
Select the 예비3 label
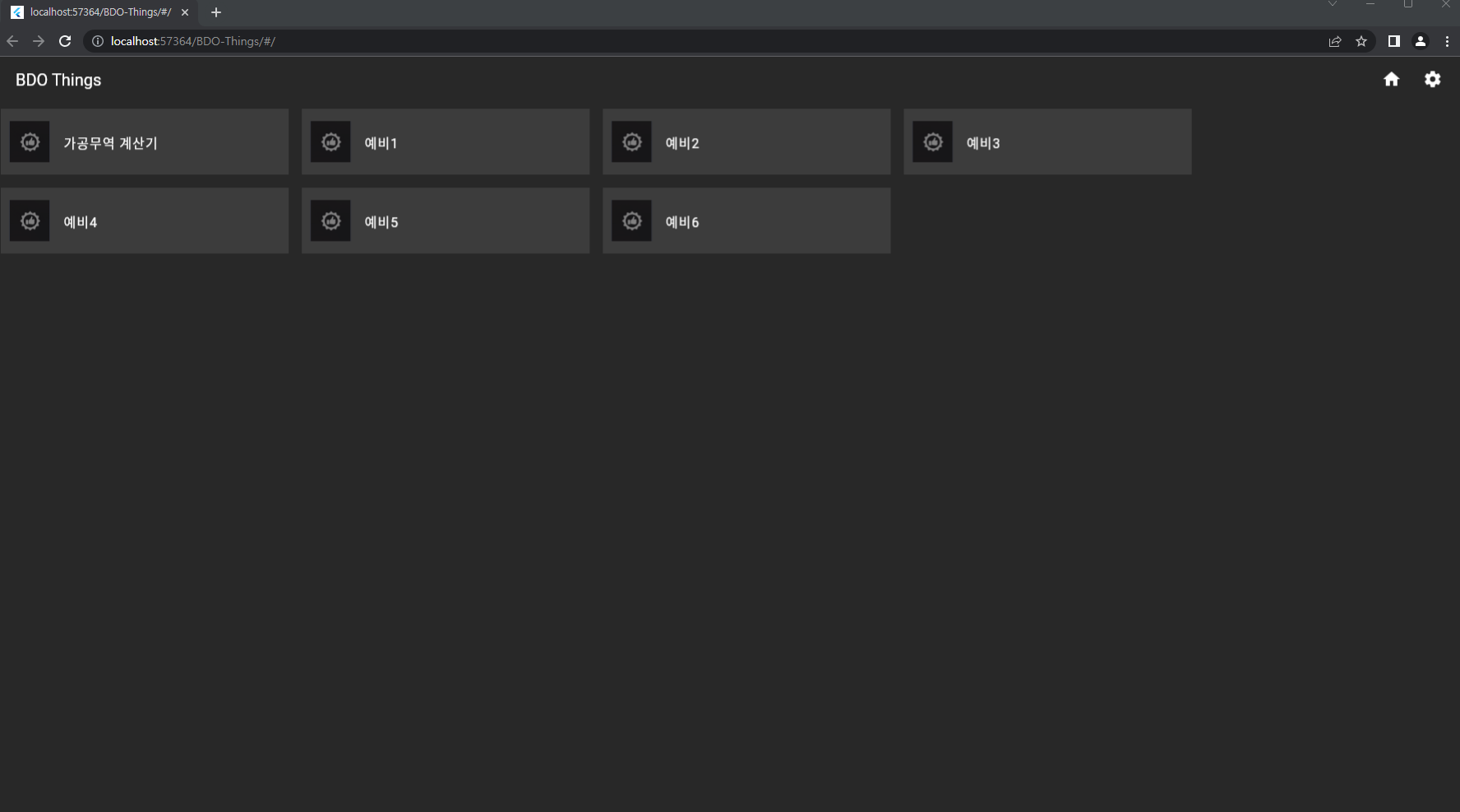(983, 143)
